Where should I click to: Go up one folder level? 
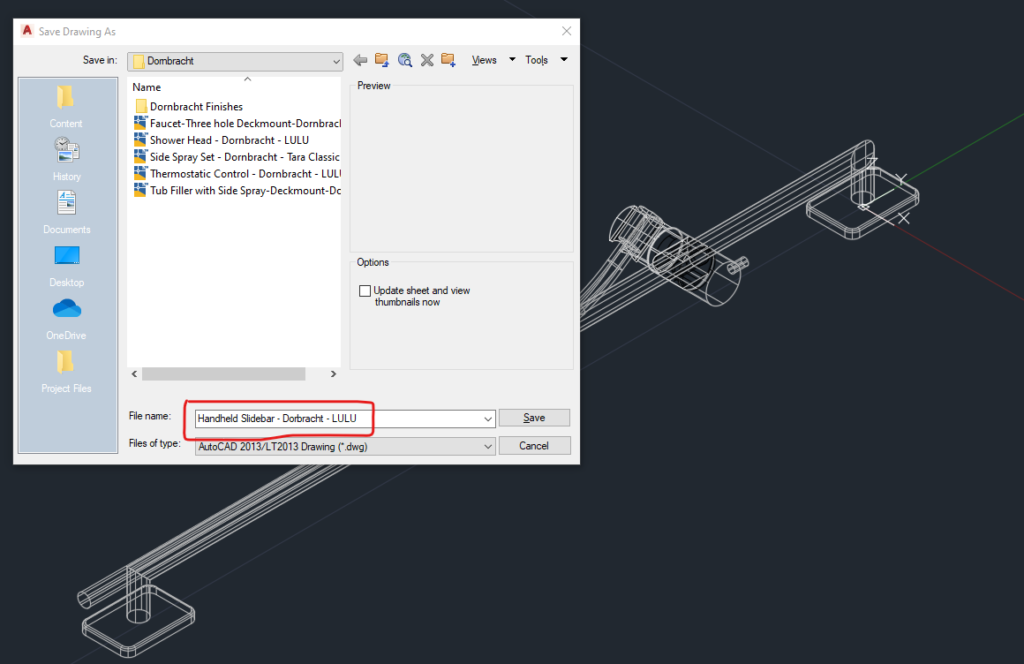tap(382, 60)
